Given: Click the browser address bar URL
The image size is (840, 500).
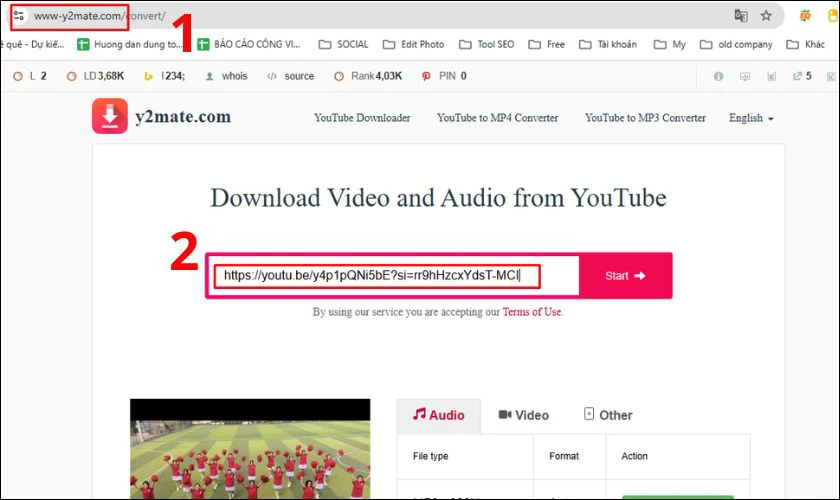Looking at the screenshot, I should (100, 16).
